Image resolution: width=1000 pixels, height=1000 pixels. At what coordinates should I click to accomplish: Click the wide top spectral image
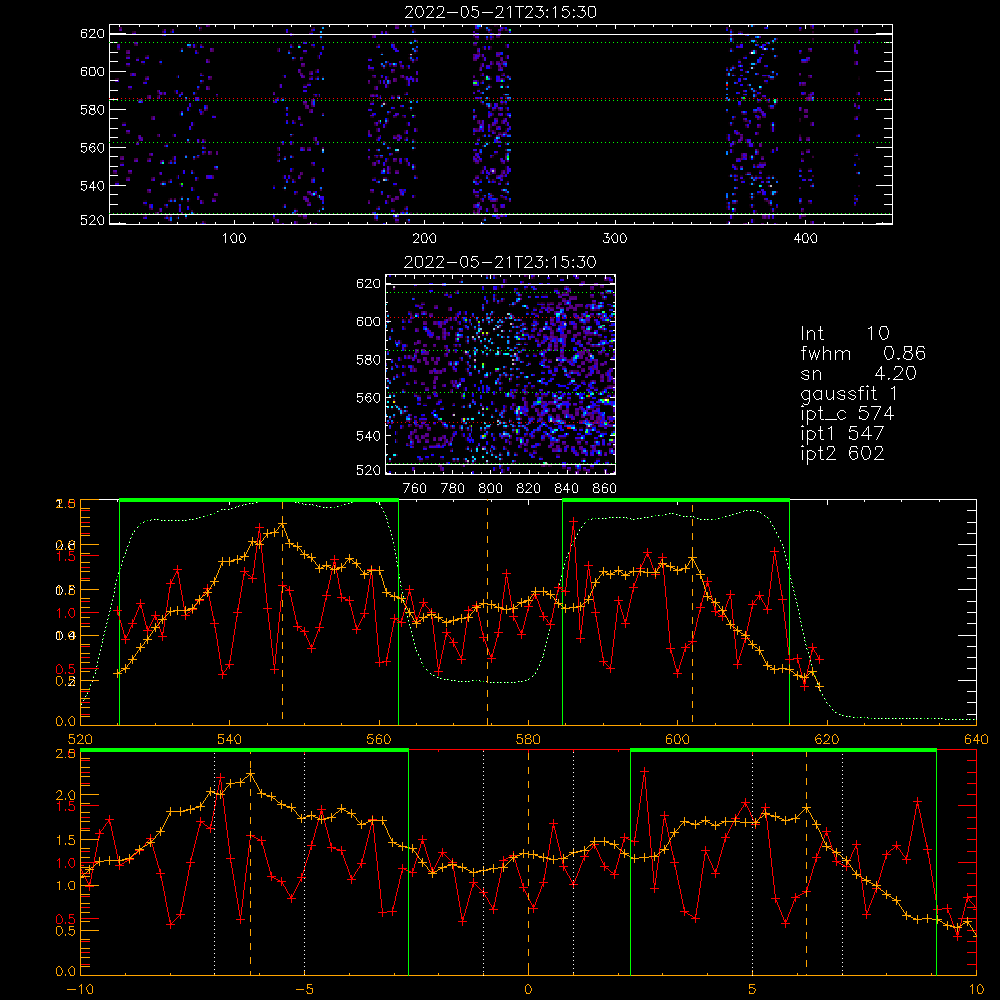[x=501, y=124]
